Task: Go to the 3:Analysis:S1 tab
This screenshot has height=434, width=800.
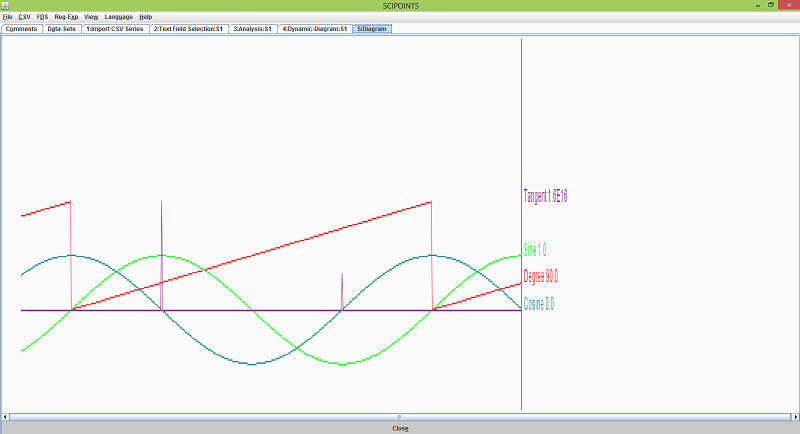Action: click(x=253, y=29)
